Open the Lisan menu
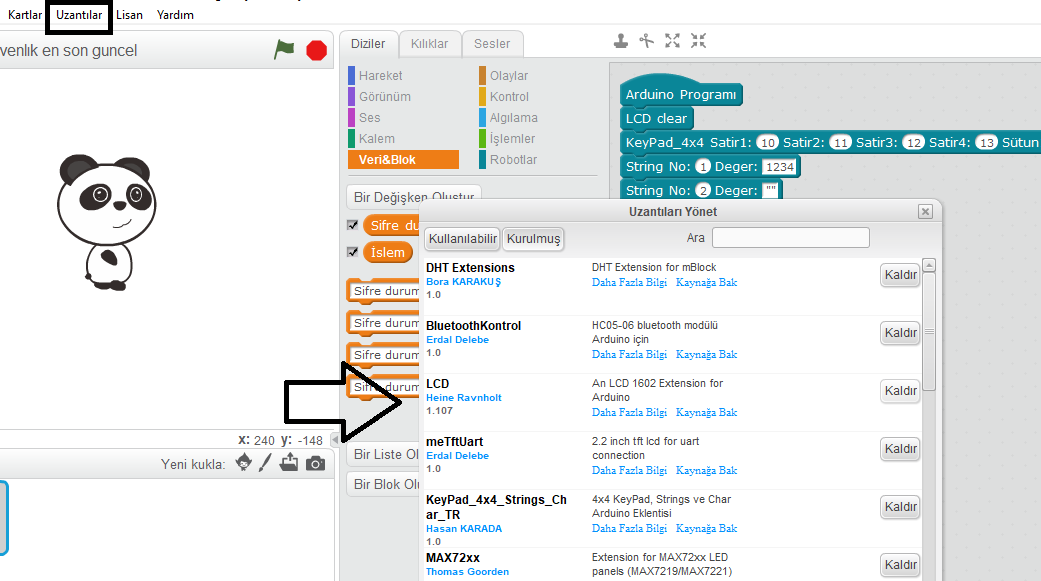 129,15
